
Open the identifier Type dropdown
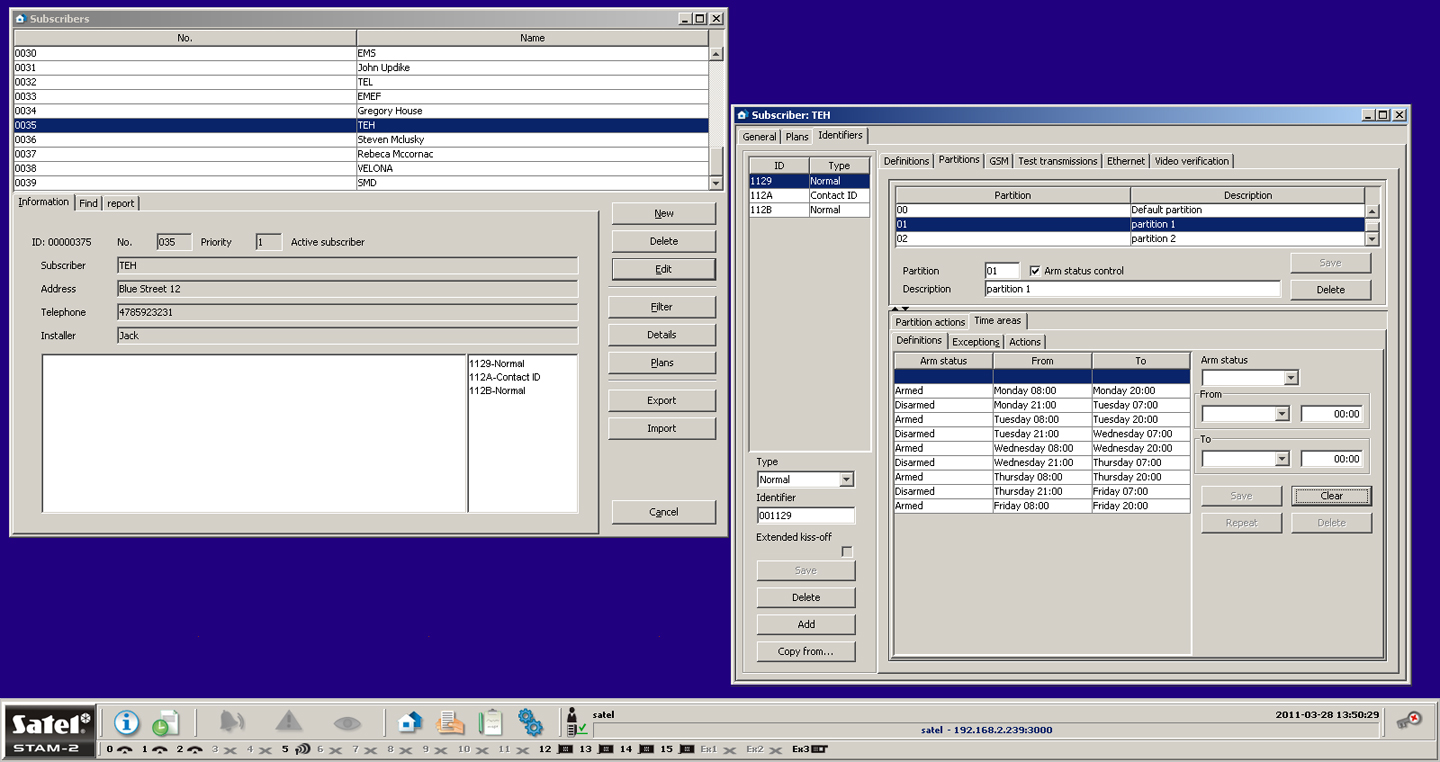click(x=846, y=480)
